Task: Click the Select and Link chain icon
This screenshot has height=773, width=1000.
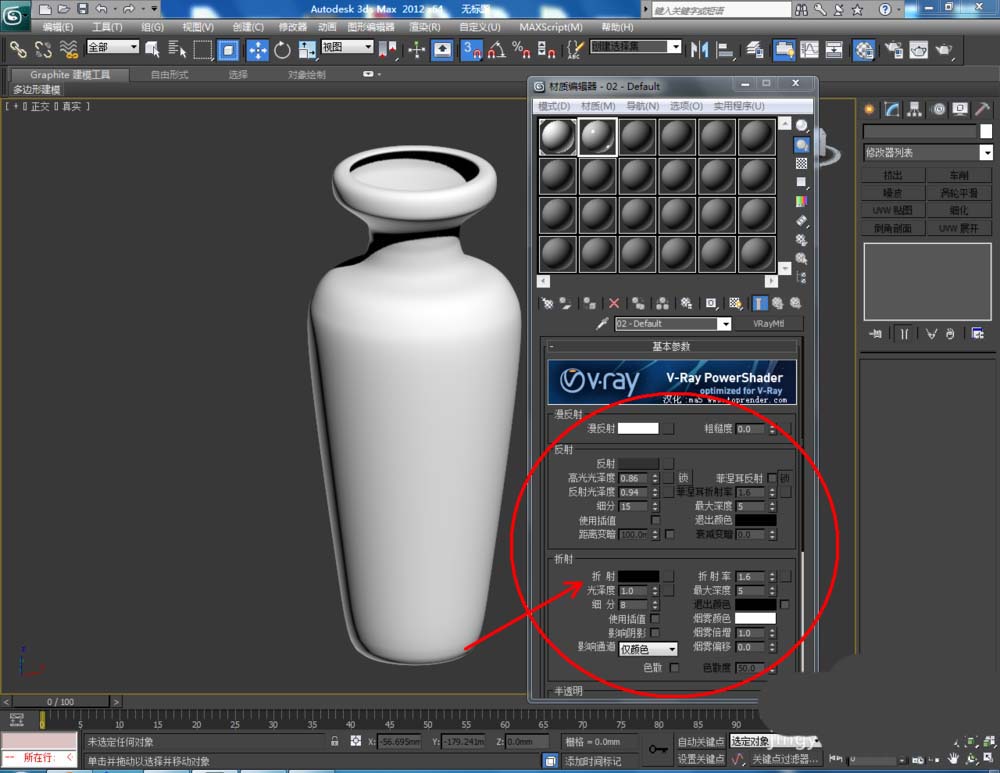Action: 18,49
